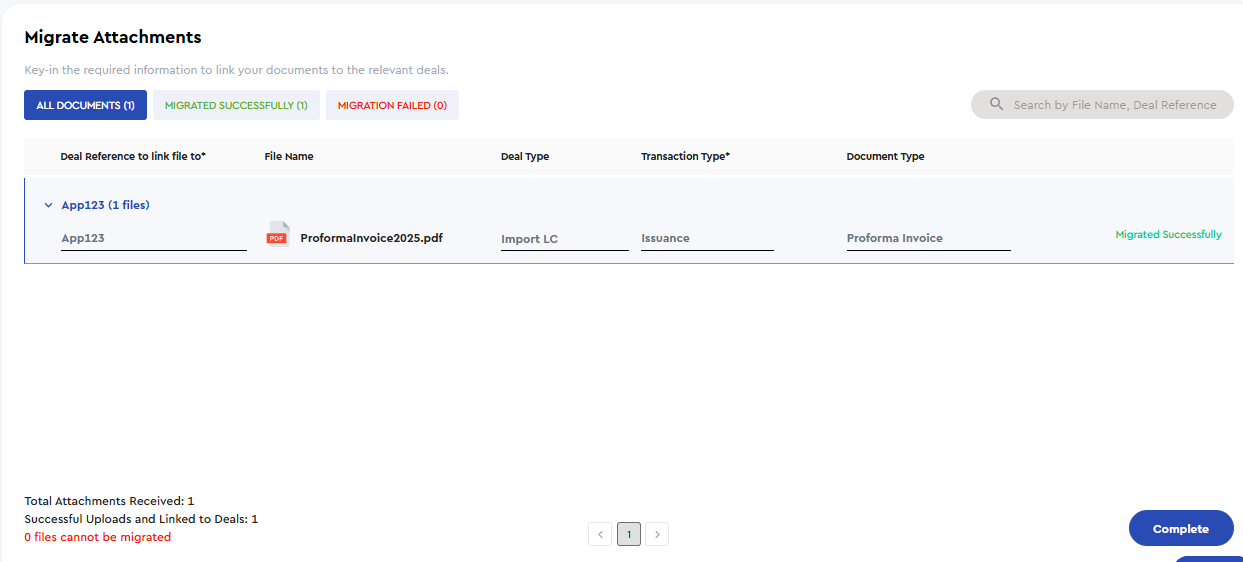The width and height of the screenshot is (1243, 562).
Task: Open Migration Failed (0) tab
Action: (392, 105)
